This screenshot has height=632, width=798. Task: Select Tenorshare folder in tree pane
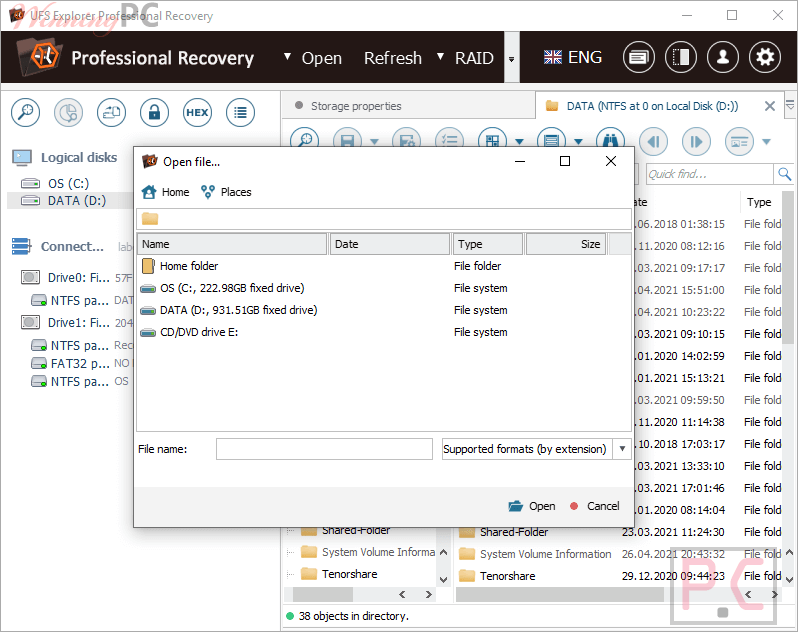350,574
